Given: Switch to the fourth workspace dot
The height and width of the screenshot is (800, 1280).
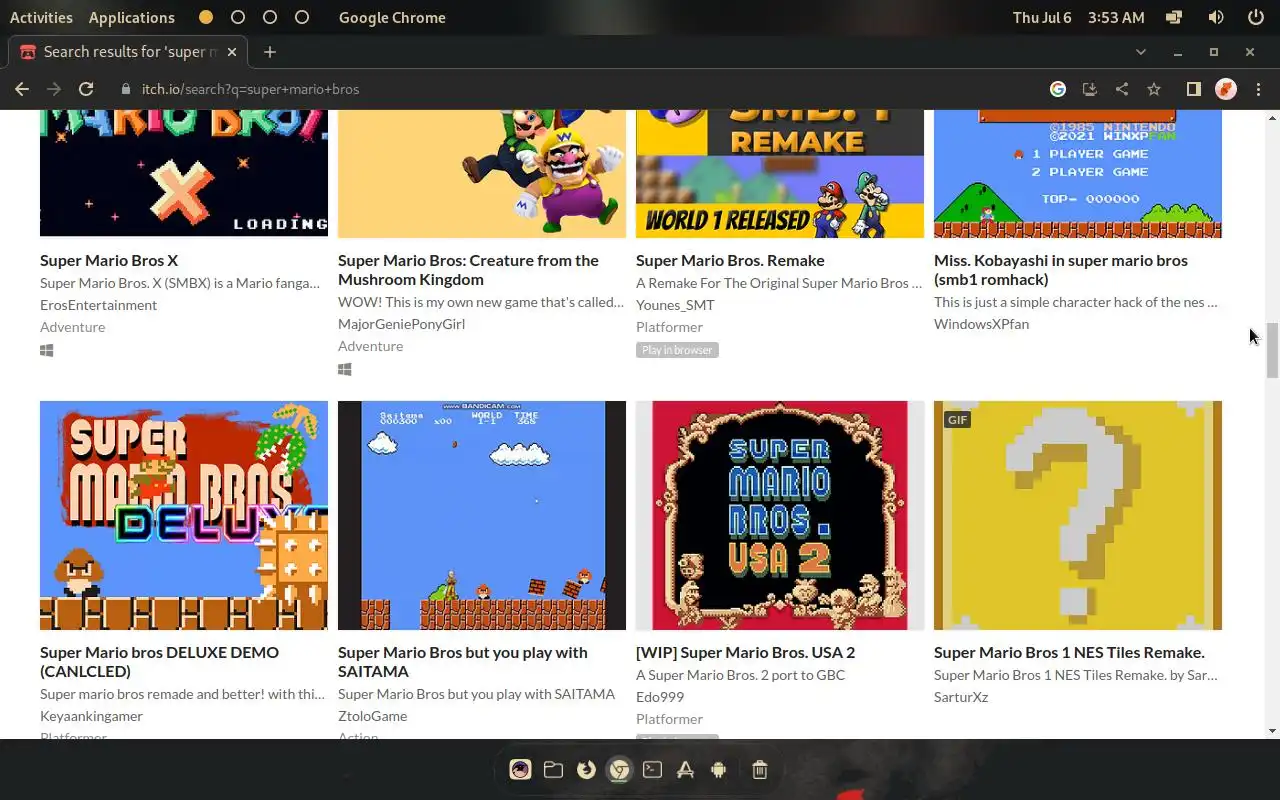Looking at the screenshot, I should (x=302, y=17).
